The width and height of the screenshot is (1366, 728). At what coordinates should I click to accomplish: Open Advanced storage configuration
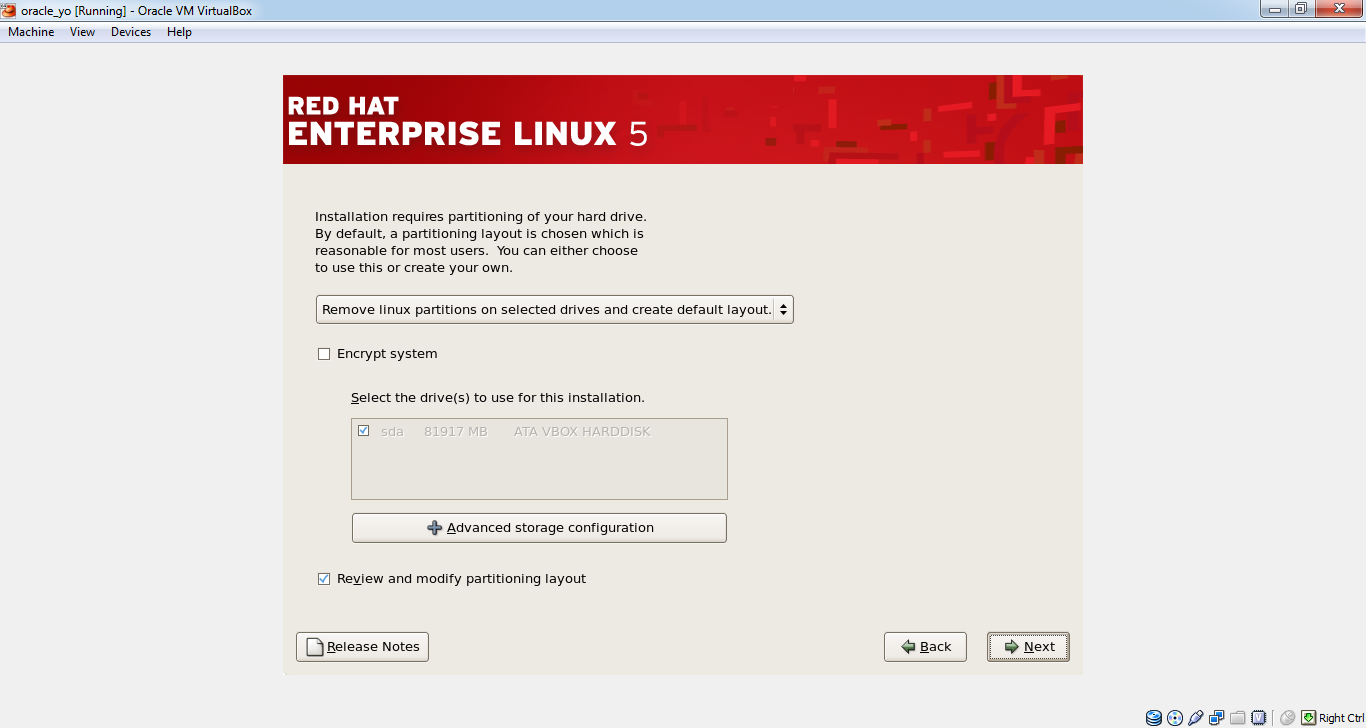pos(539,528)
